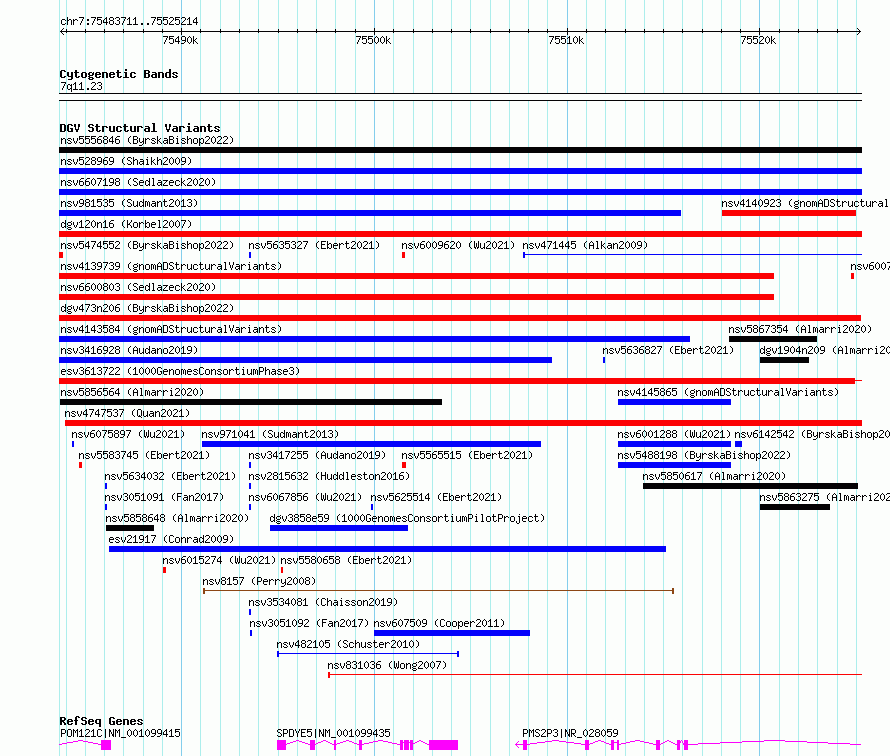This screenshot has height=756, width=890.
Task: Click the nsv981535 (Sudmant2013) label
Action: [x=129, y=203]
